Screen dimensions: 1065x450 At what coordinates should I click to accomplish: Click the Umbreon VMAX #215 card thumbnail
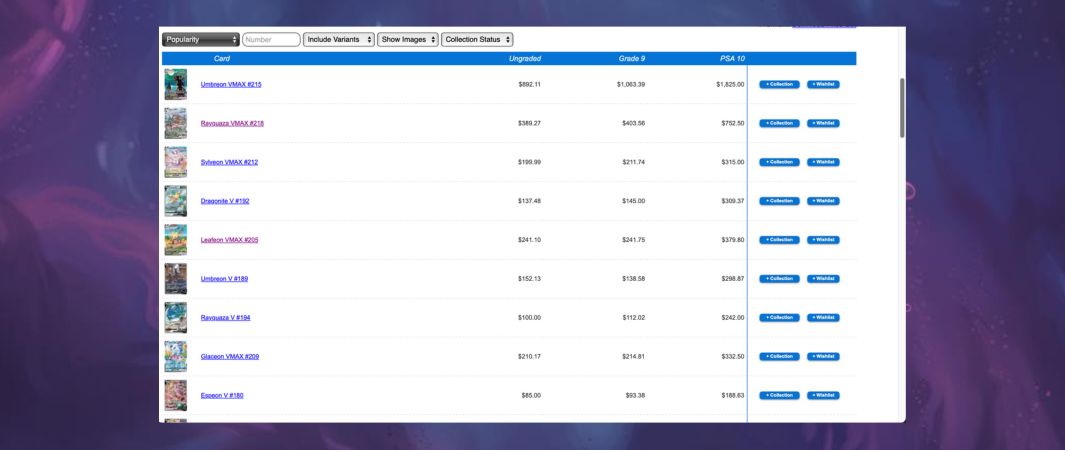click(175, 84)
